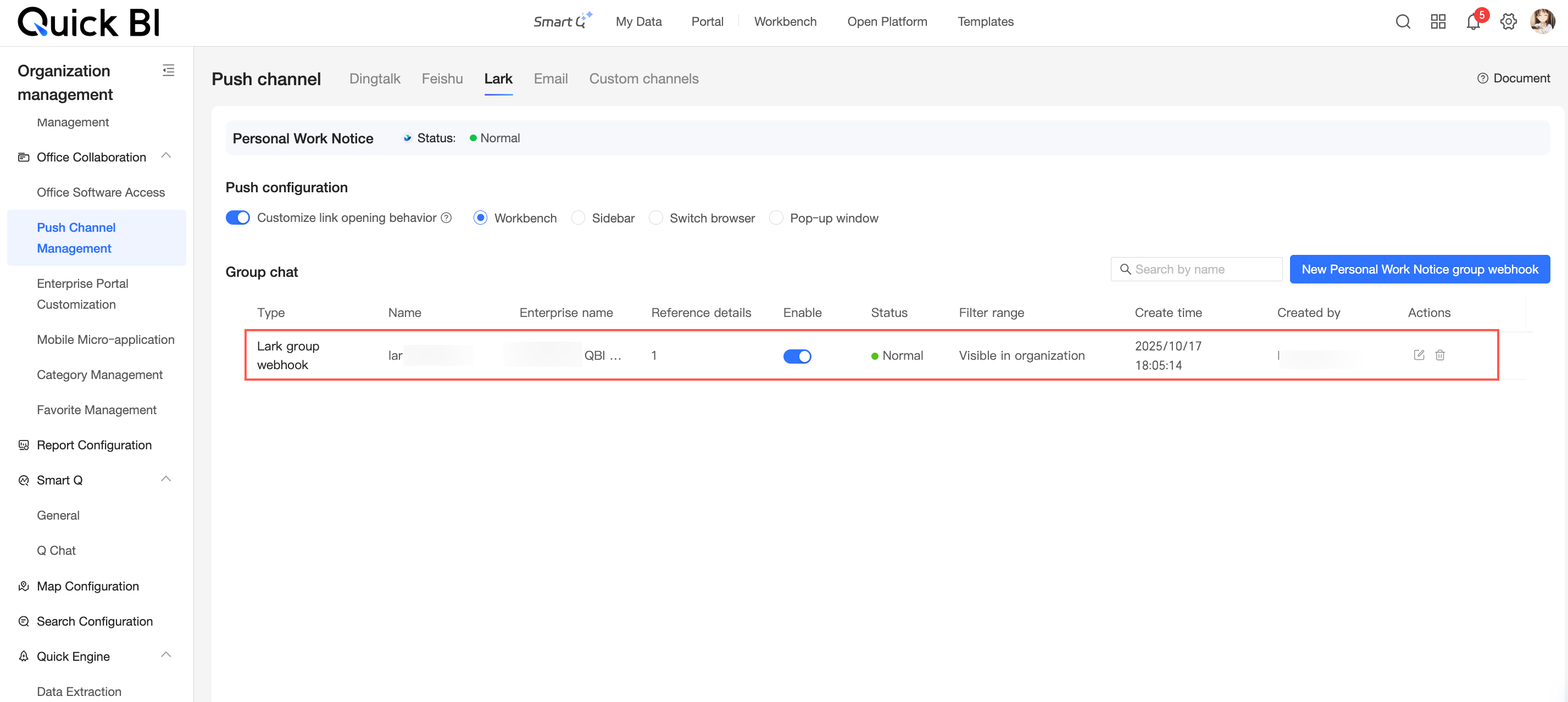Toggle Customize link opening behavior switch
The width and height of the screenshot is (1568, 702).
tap(237, 218)
